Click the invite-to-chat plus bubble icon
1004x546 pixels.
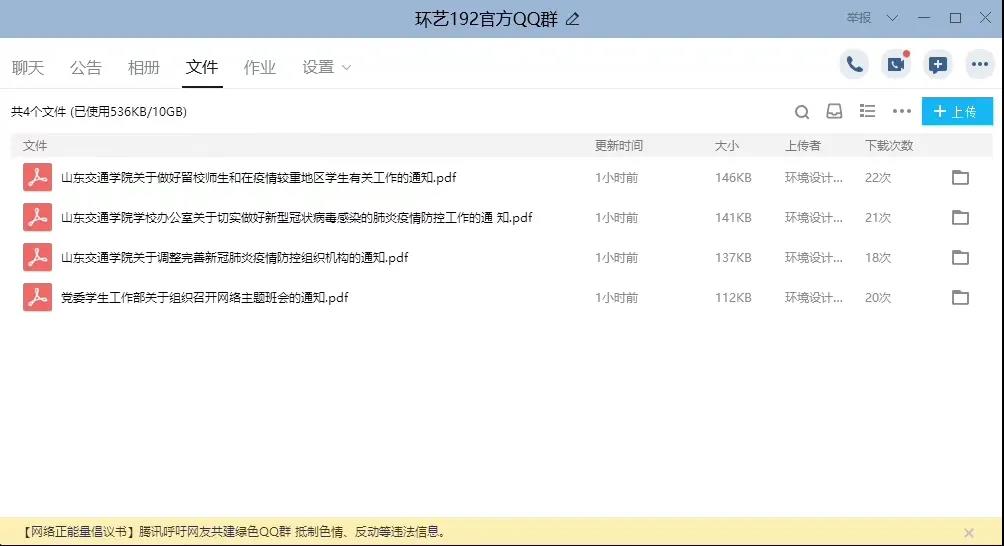pos(938,65)
